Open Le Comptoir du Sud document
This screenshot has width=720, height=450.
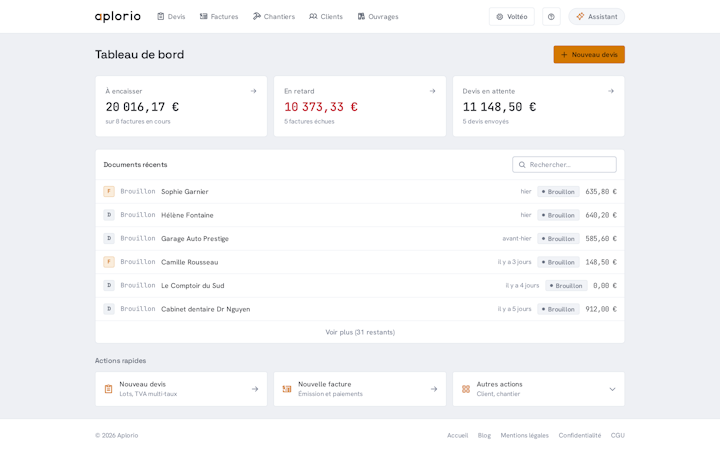360,285
